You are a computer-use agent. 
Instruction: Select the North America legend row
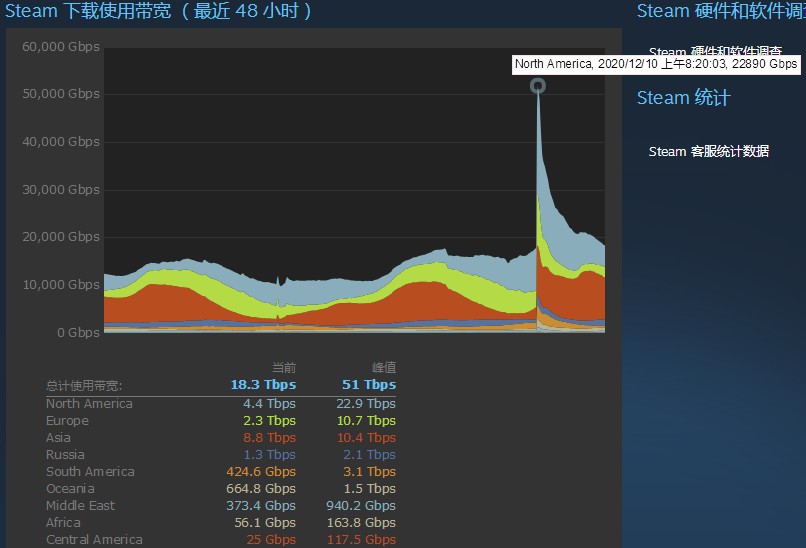click(221, 404)
